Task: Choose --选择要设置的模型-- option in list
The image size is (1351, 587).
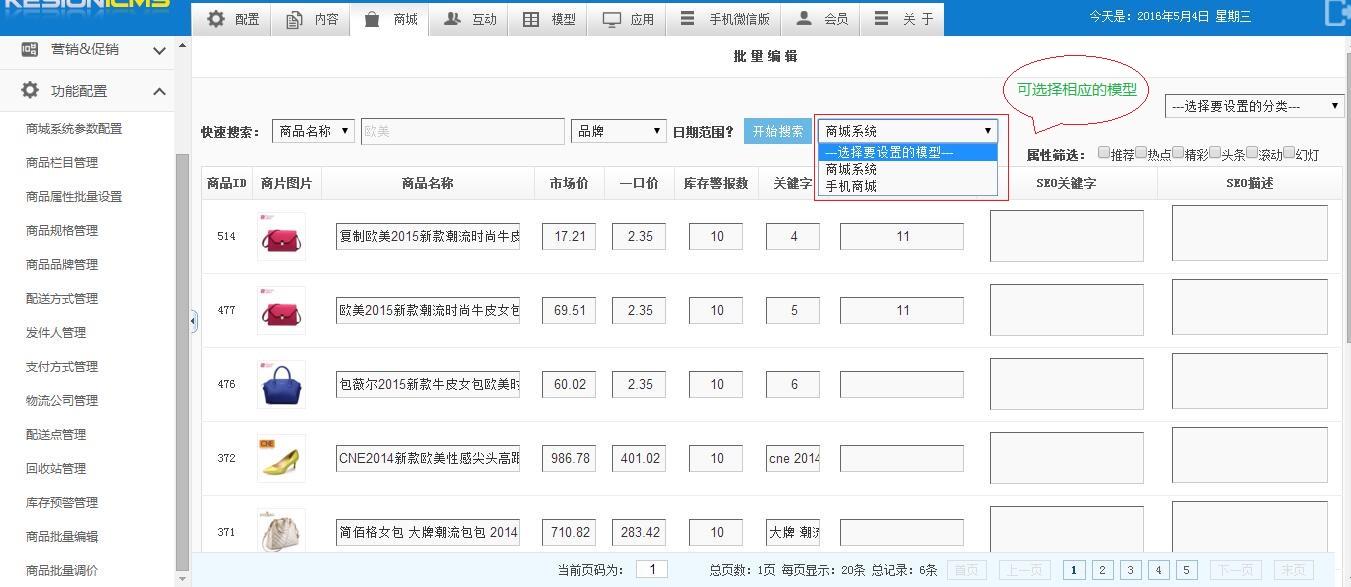Action: [908, 153]
